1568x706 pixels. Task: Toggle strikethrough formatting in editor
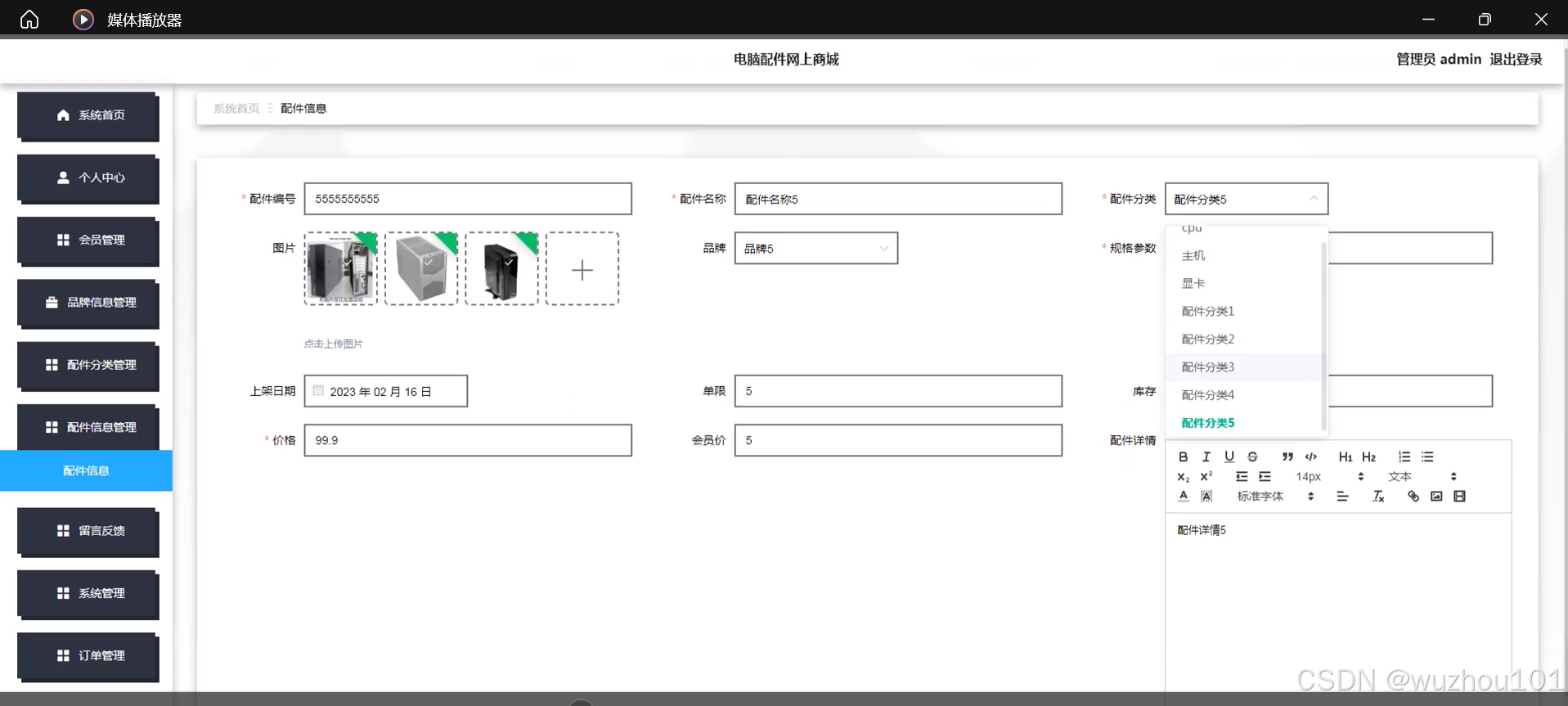1252,456
